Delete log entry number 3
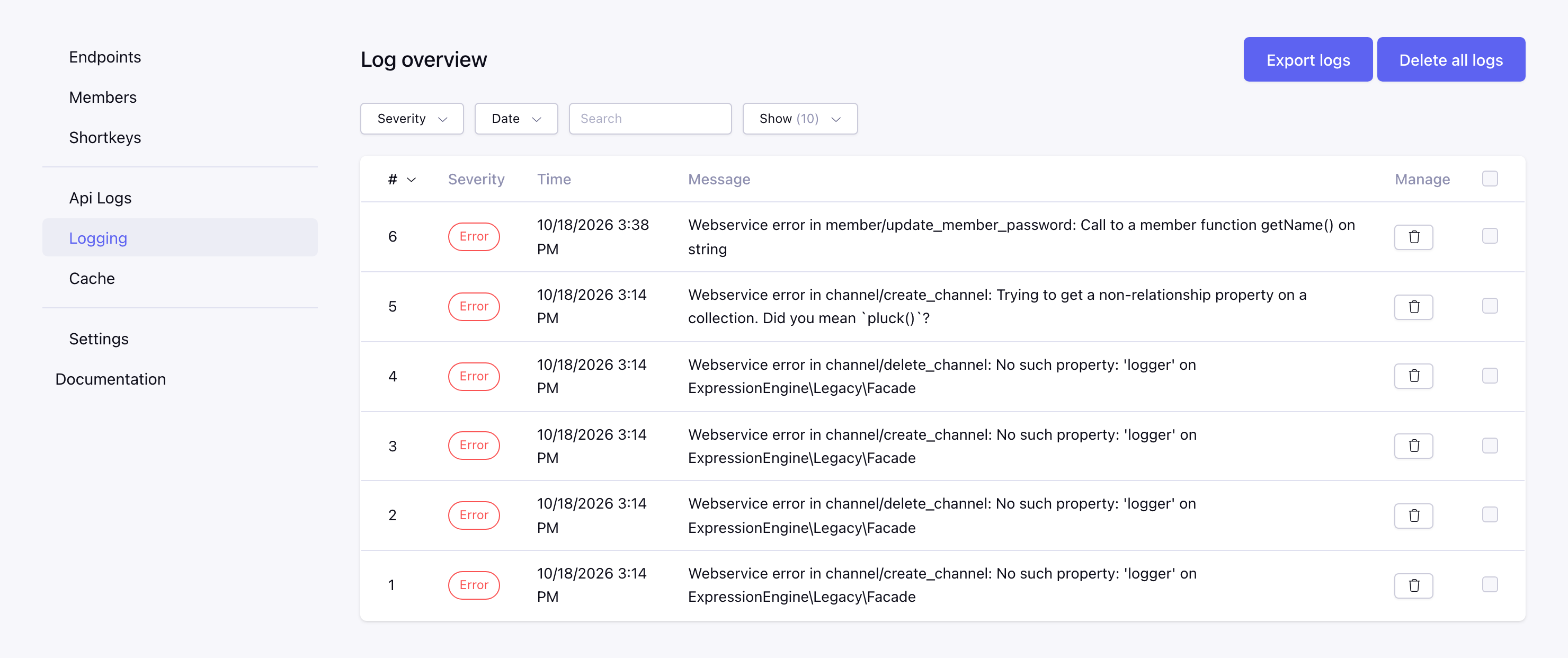This screenshot has height=658, width=1568. (1413, 446)
